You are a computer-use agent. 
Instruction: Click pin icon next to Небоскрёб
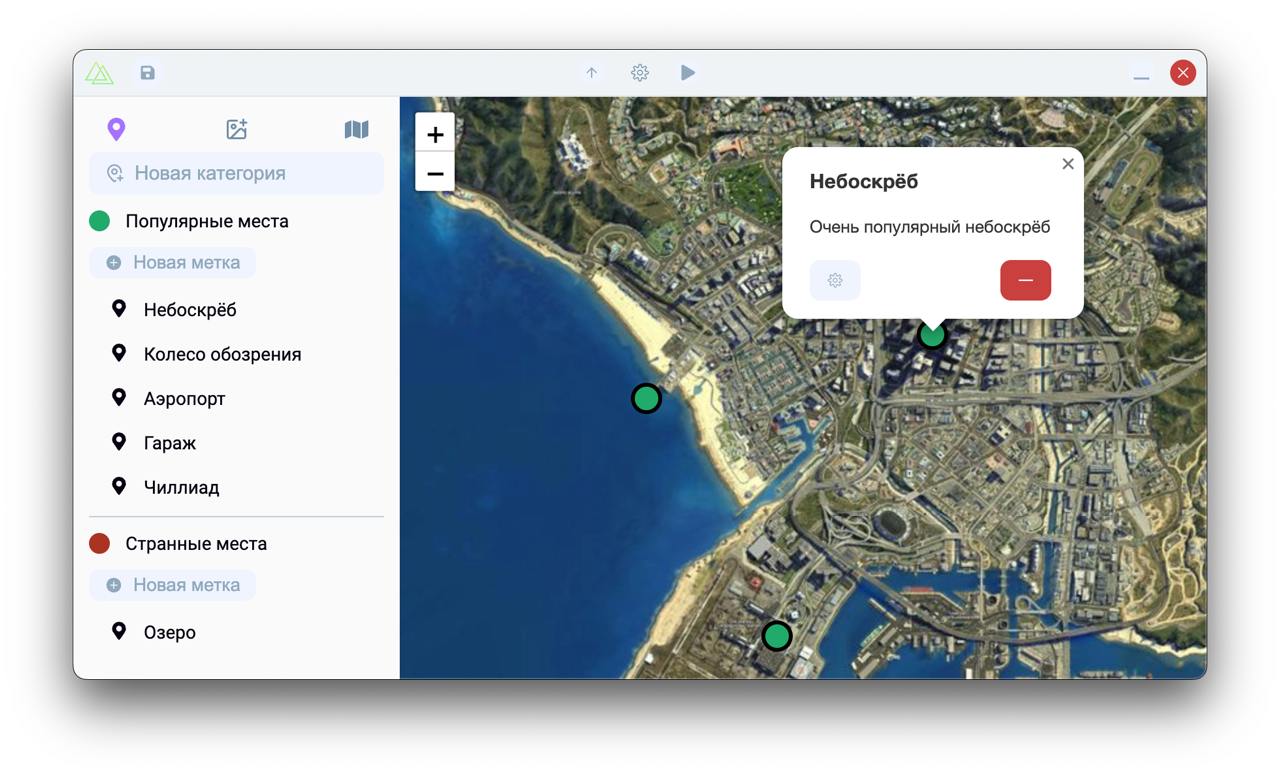coord(119,309)
